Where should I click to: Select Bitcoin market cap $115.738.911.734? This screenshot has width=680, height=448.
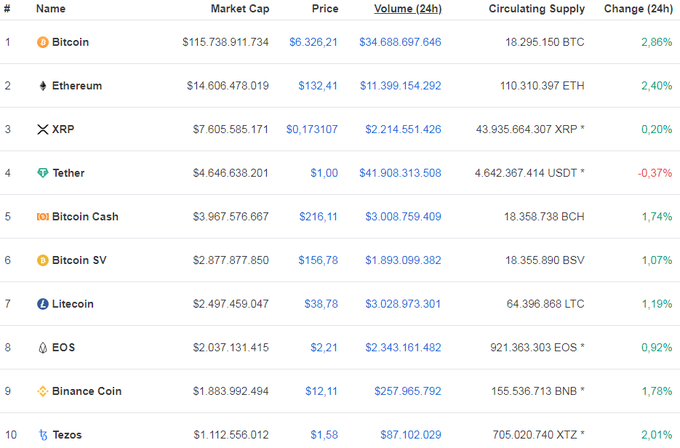pos(226,42)
